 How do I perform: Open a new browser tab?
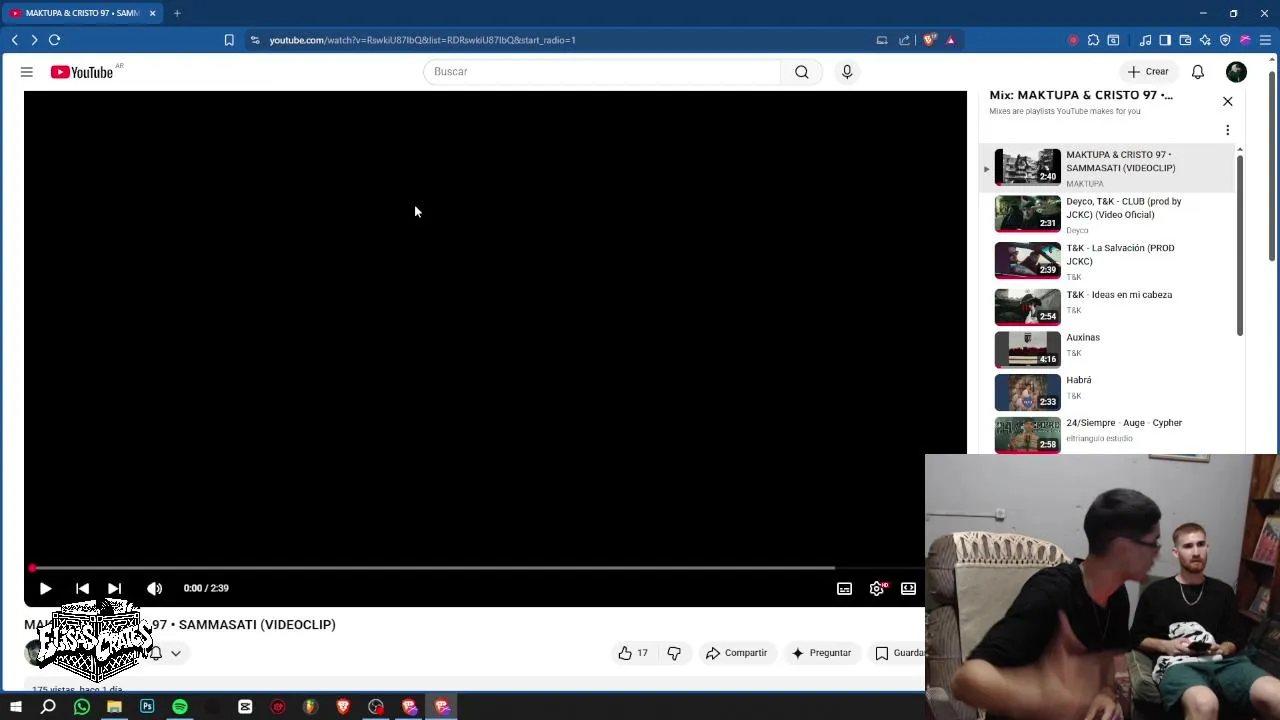coord(177,13)
